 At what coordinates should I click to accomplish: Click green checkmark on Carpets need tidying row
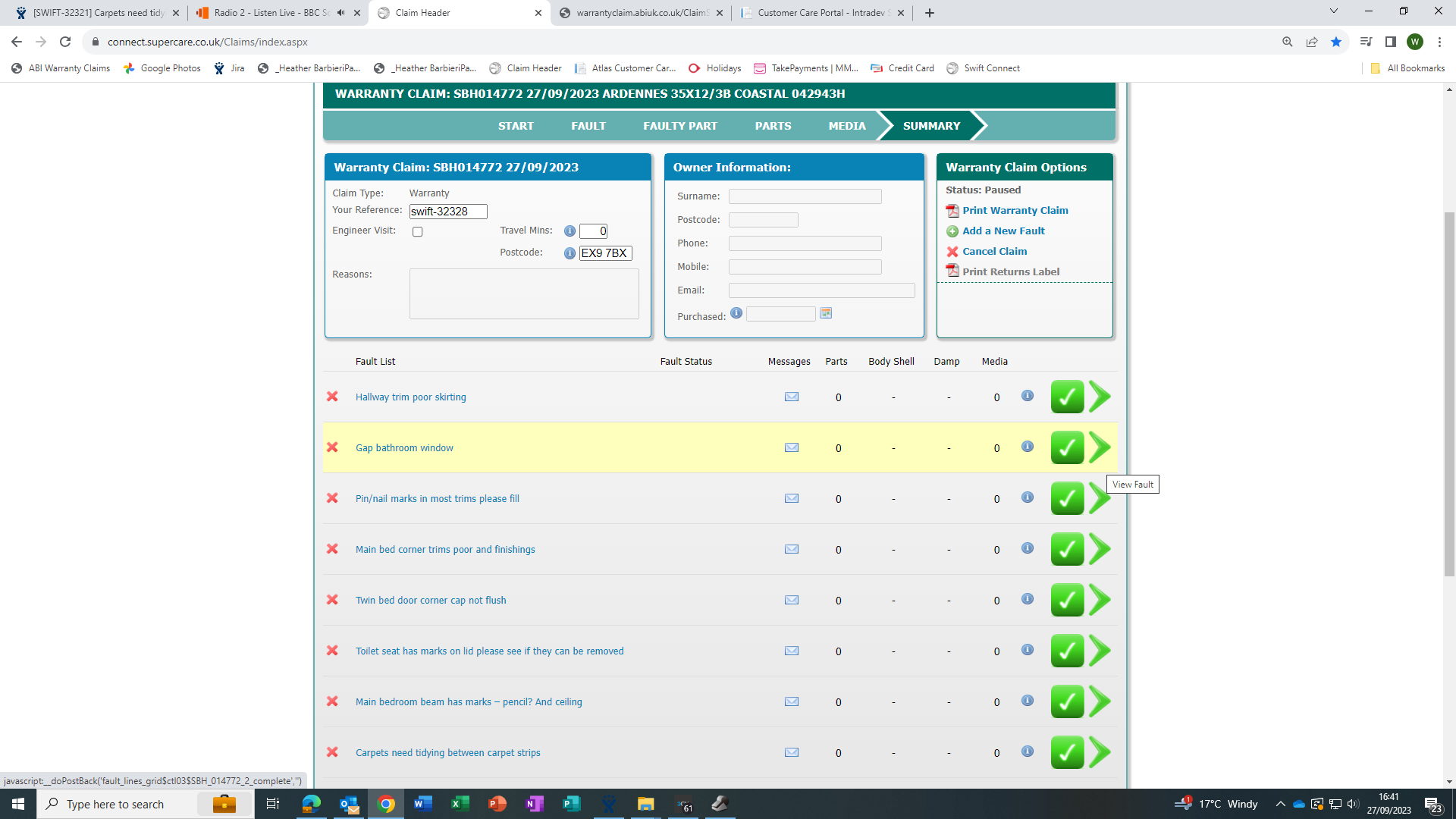click(1066, 753)
